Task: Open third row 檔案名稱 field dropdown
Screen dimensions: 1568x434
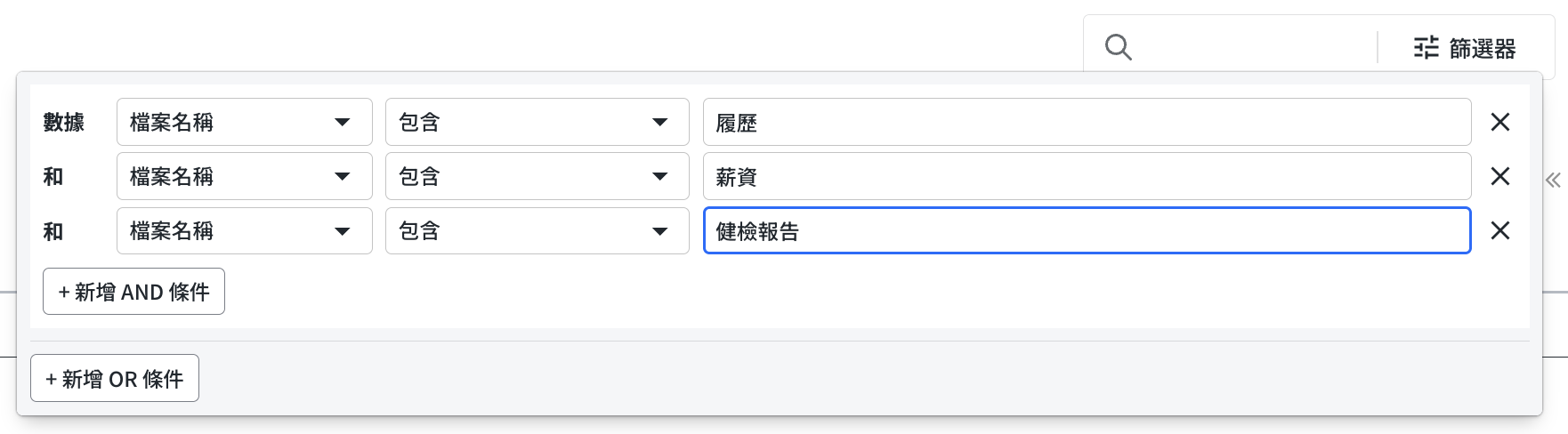Action: click(x=244, y=230)
